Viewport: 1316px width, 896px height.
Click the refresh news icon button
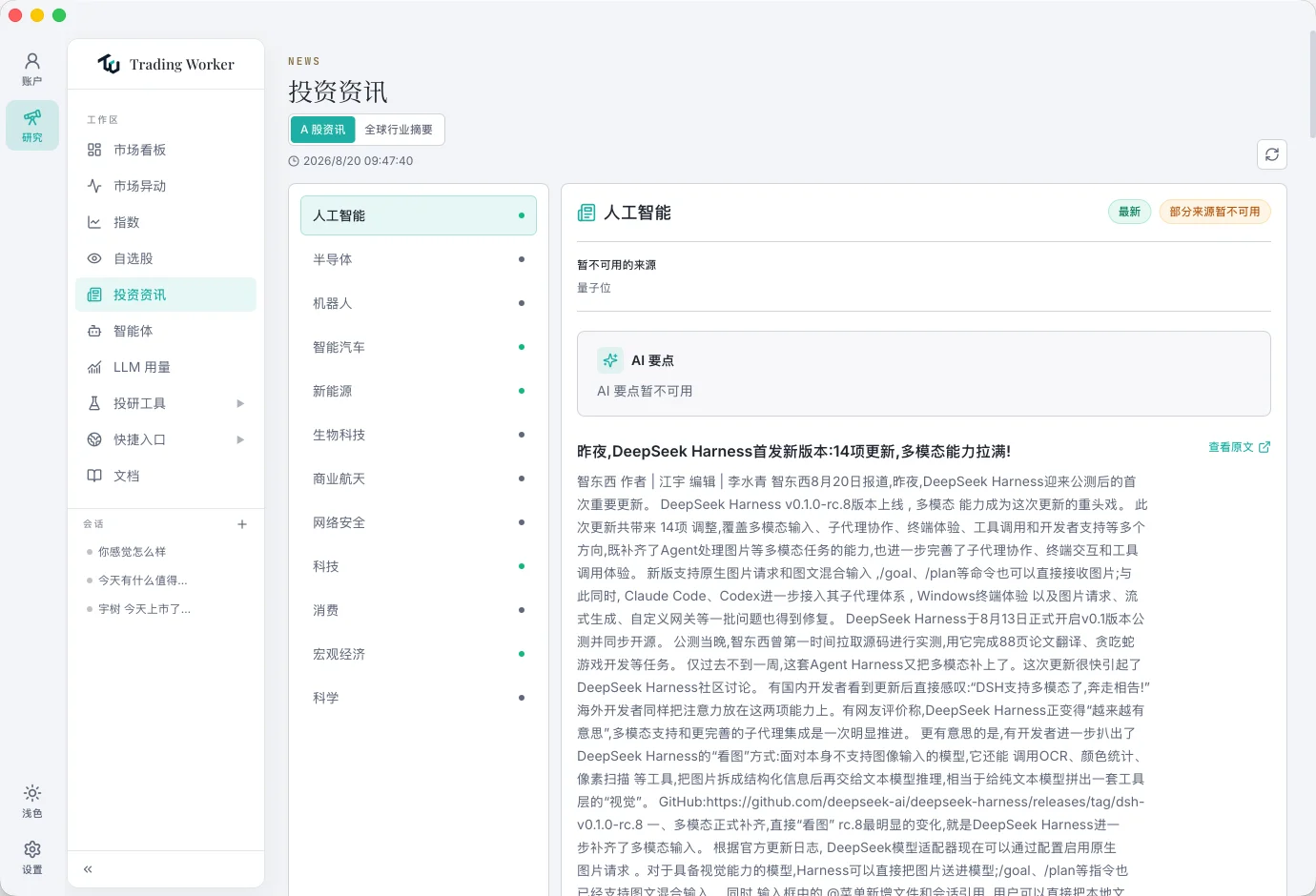(1272, 154)
